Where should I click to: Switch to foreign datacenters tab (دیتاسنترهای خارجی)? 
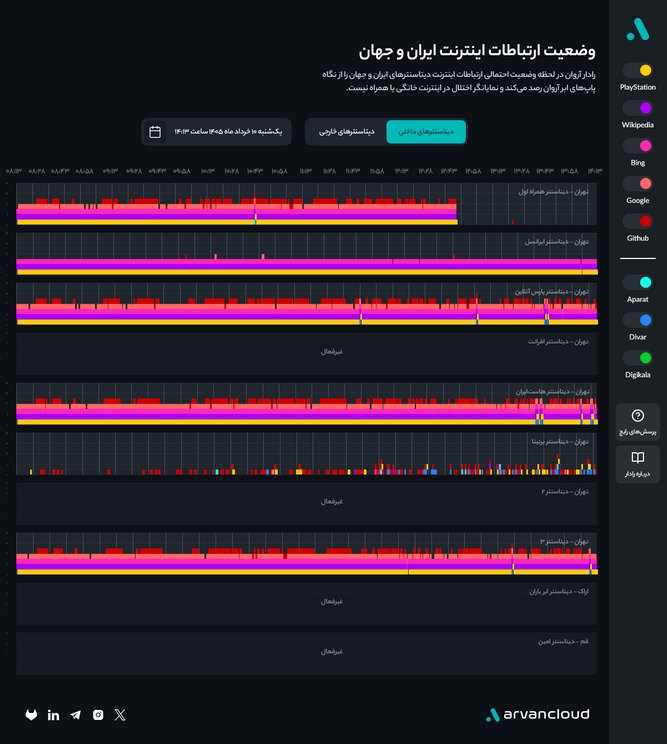coord(346,131)
